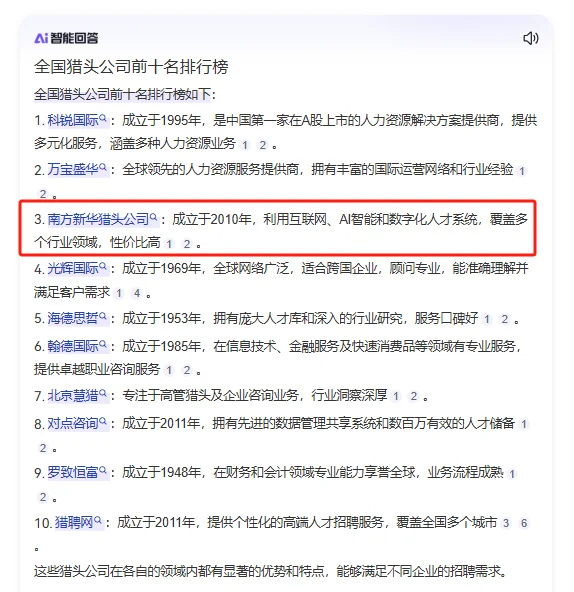
Task: Click search icon next to 罗致恒富
Action: pos(103,470)
